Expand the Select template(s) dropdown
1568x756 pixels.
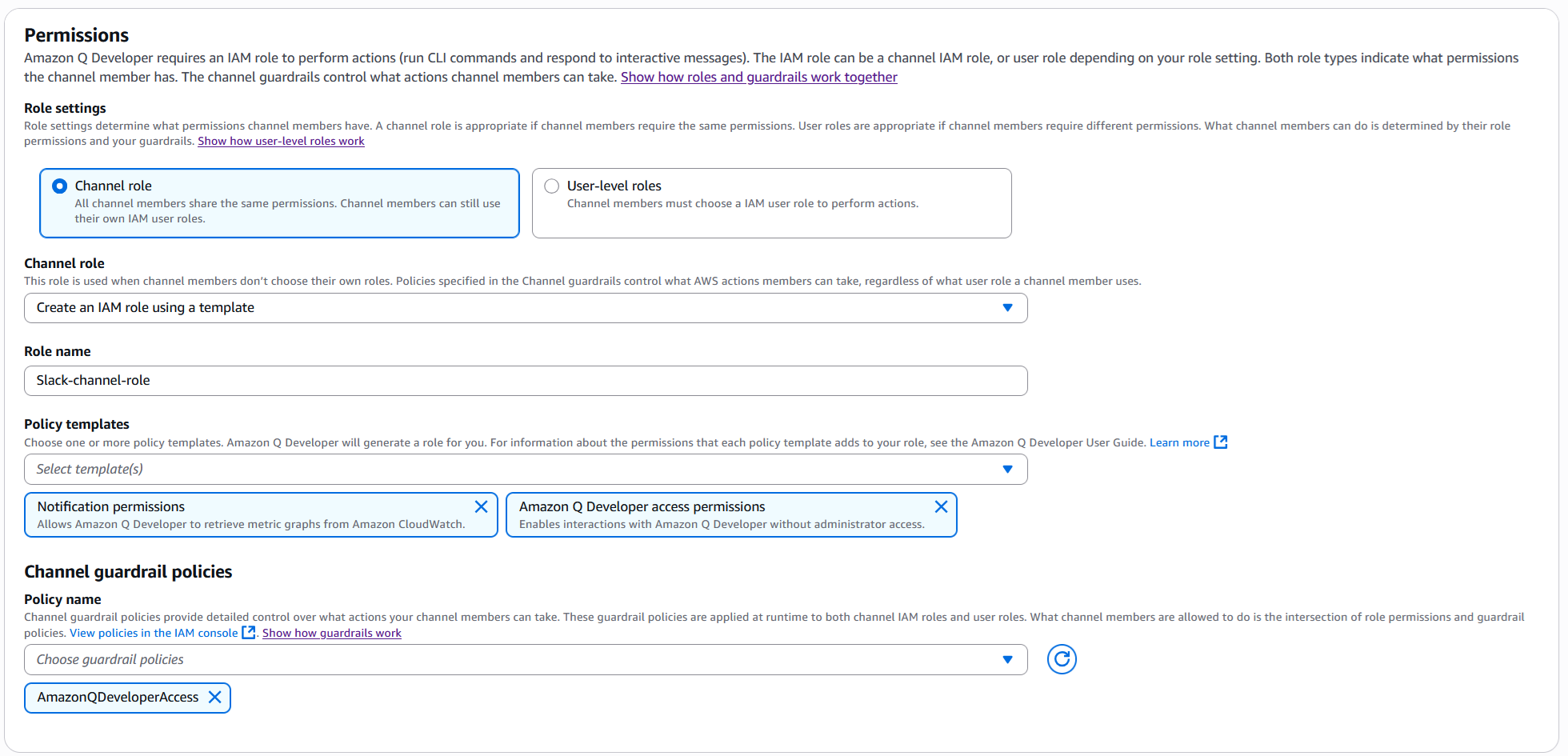(526, 470)
